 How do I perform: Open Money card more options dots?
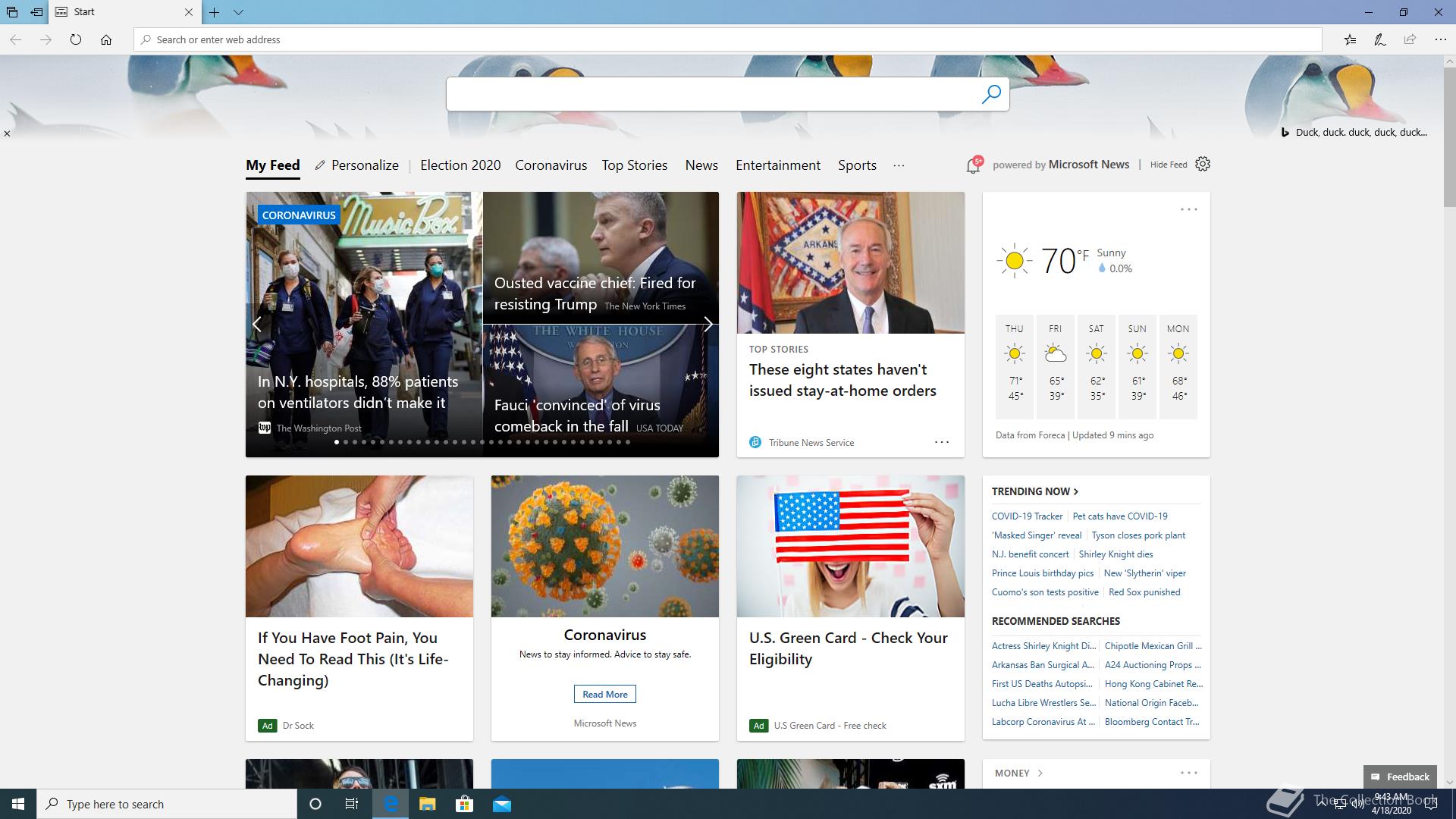(x=1188, y=773)
